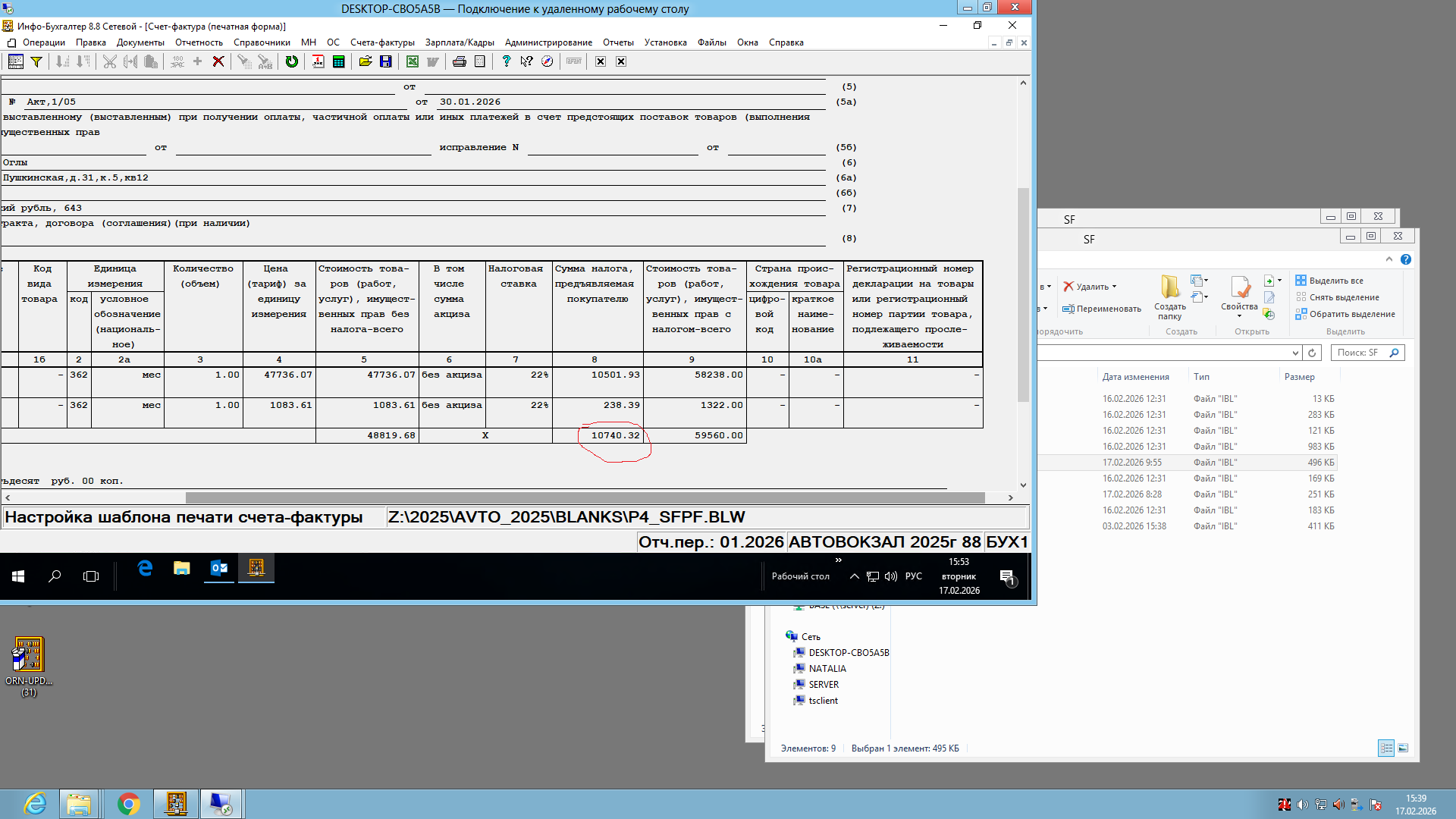The width and height of the screenshot is (1456, 819).
Task: Select the SERVER network tree item
Action: point(823,685)
